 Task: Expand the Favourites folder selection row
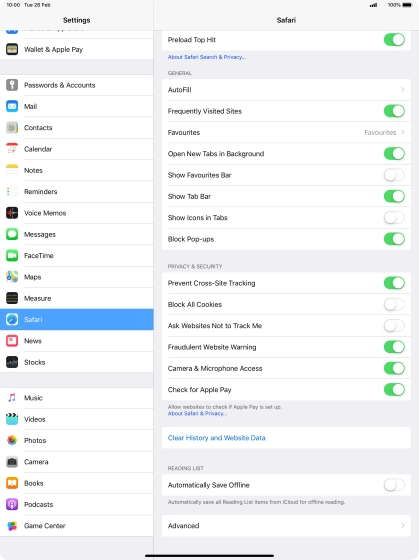click(x=286, y=132)
